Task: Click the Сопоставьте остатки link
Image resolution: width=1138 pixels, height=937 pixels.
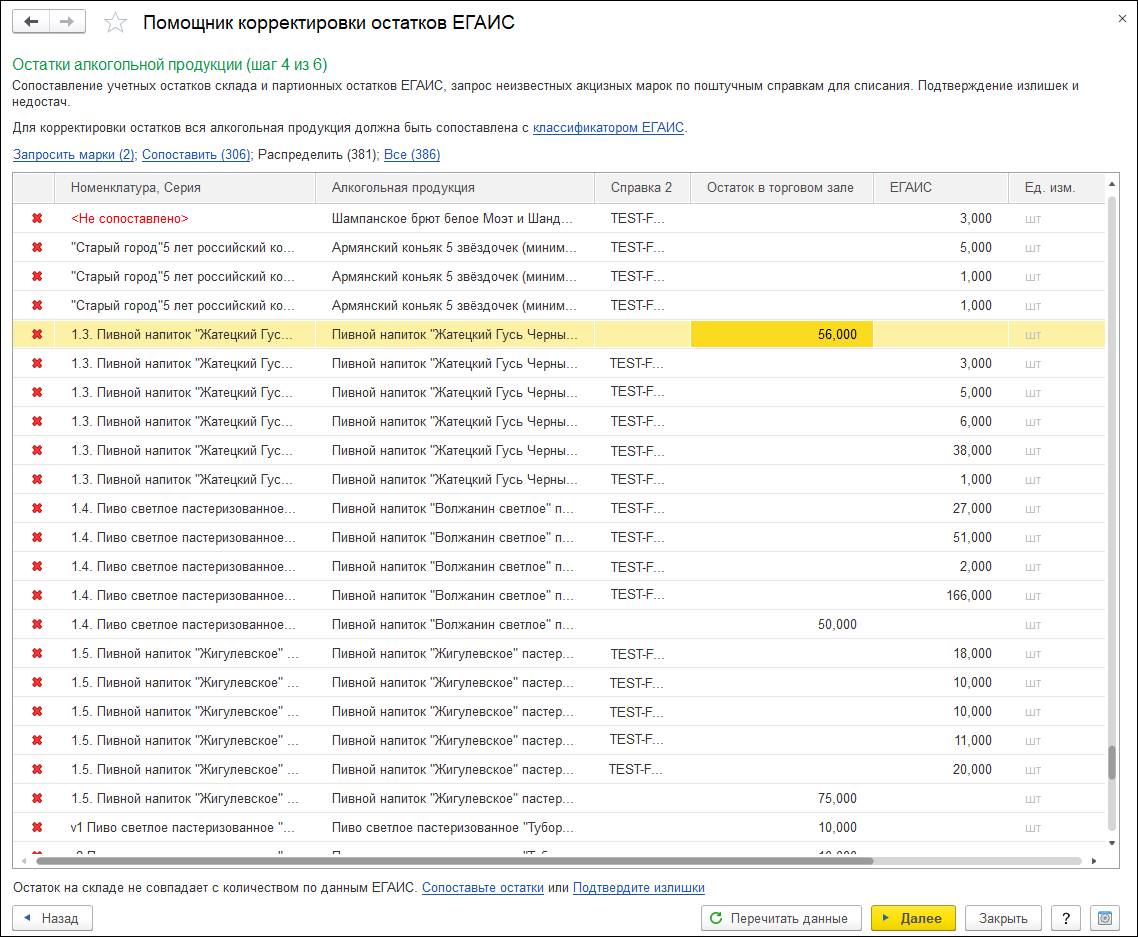Action: 482,887
